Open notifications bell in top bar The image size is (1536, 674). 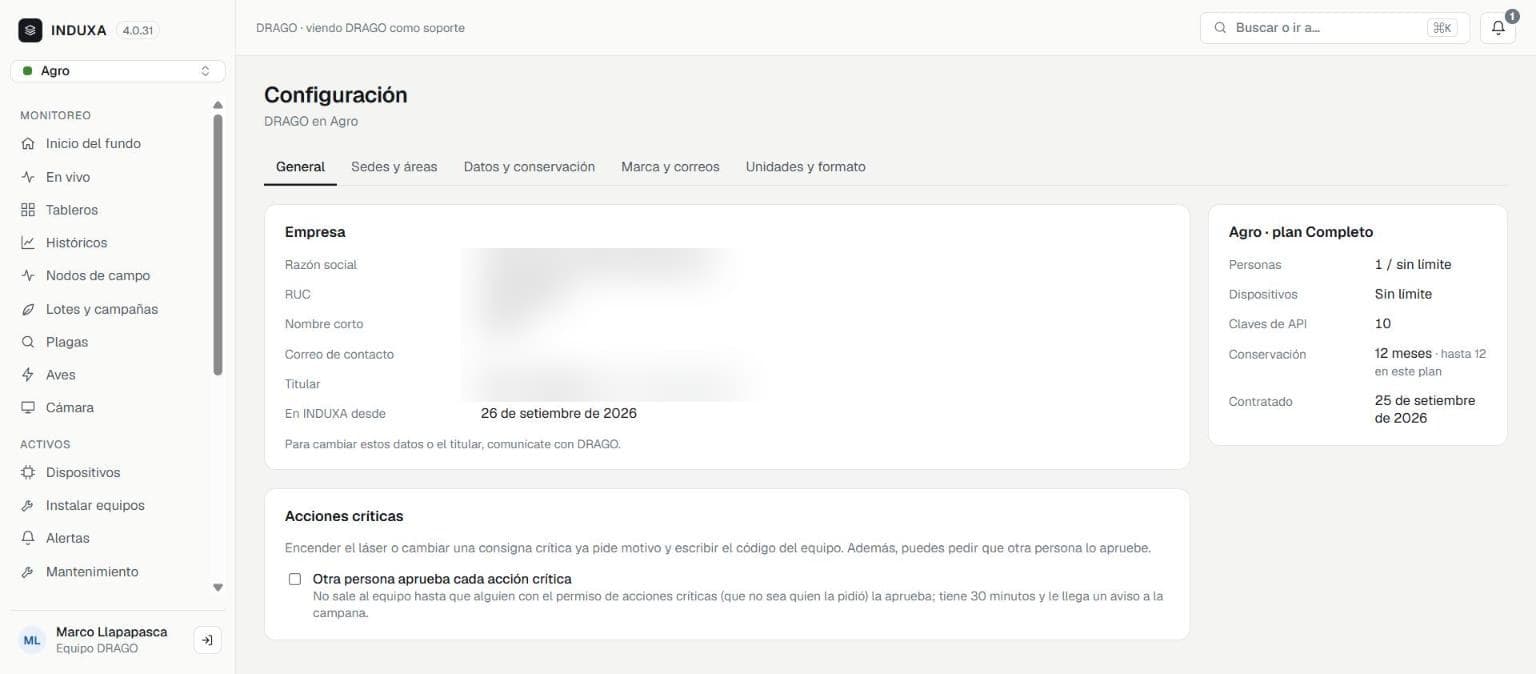coord(1498,28)
